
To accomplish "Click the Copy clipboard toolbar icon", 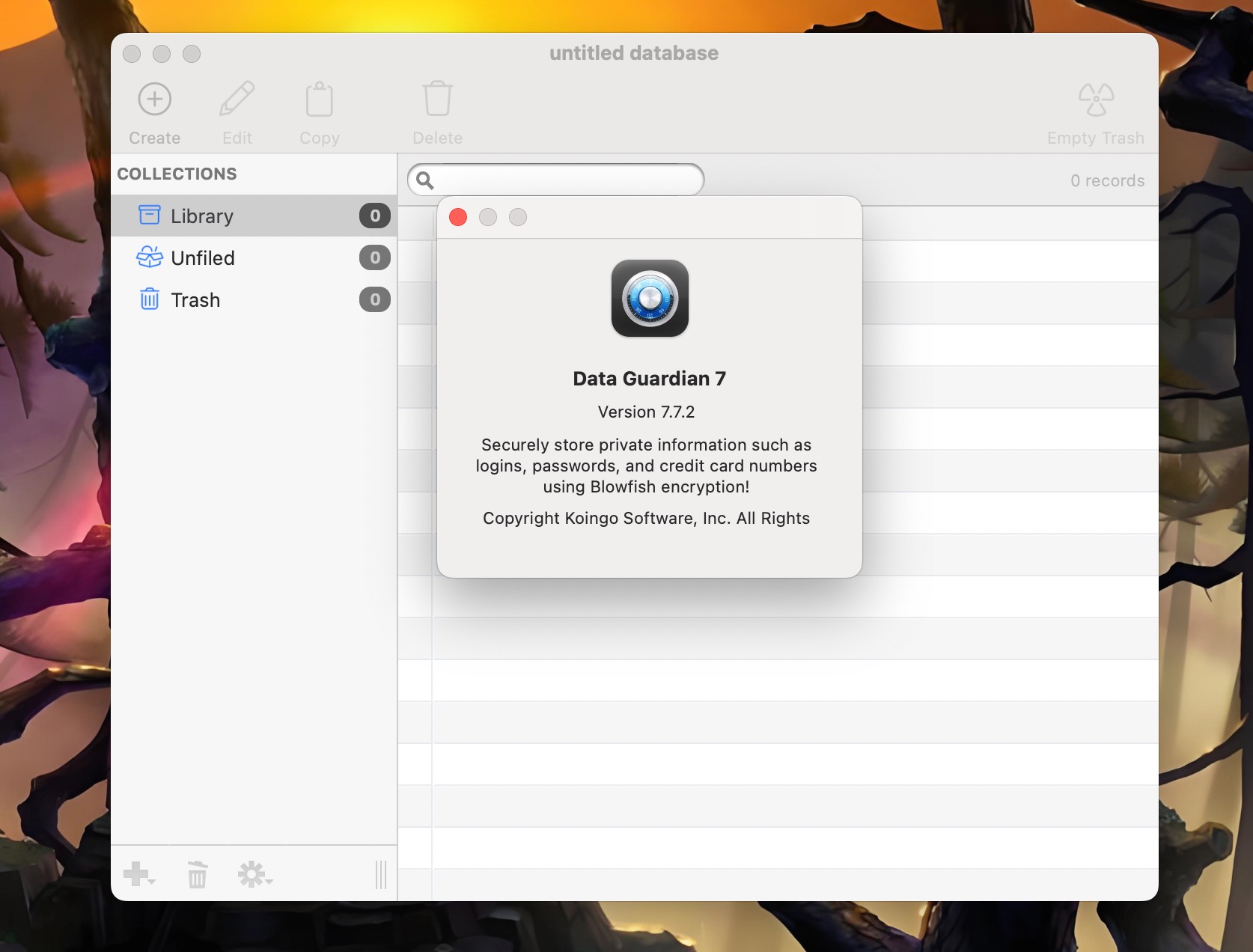I will point(320,100).
